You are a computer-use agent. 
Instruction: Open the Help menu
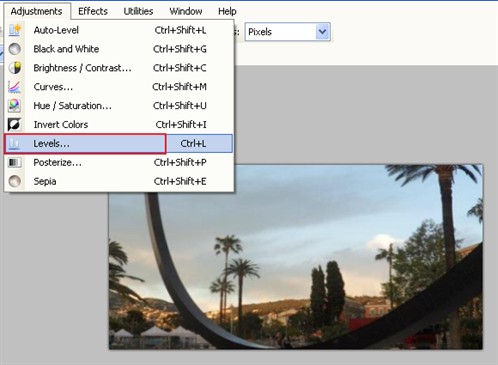click(227, 11)
